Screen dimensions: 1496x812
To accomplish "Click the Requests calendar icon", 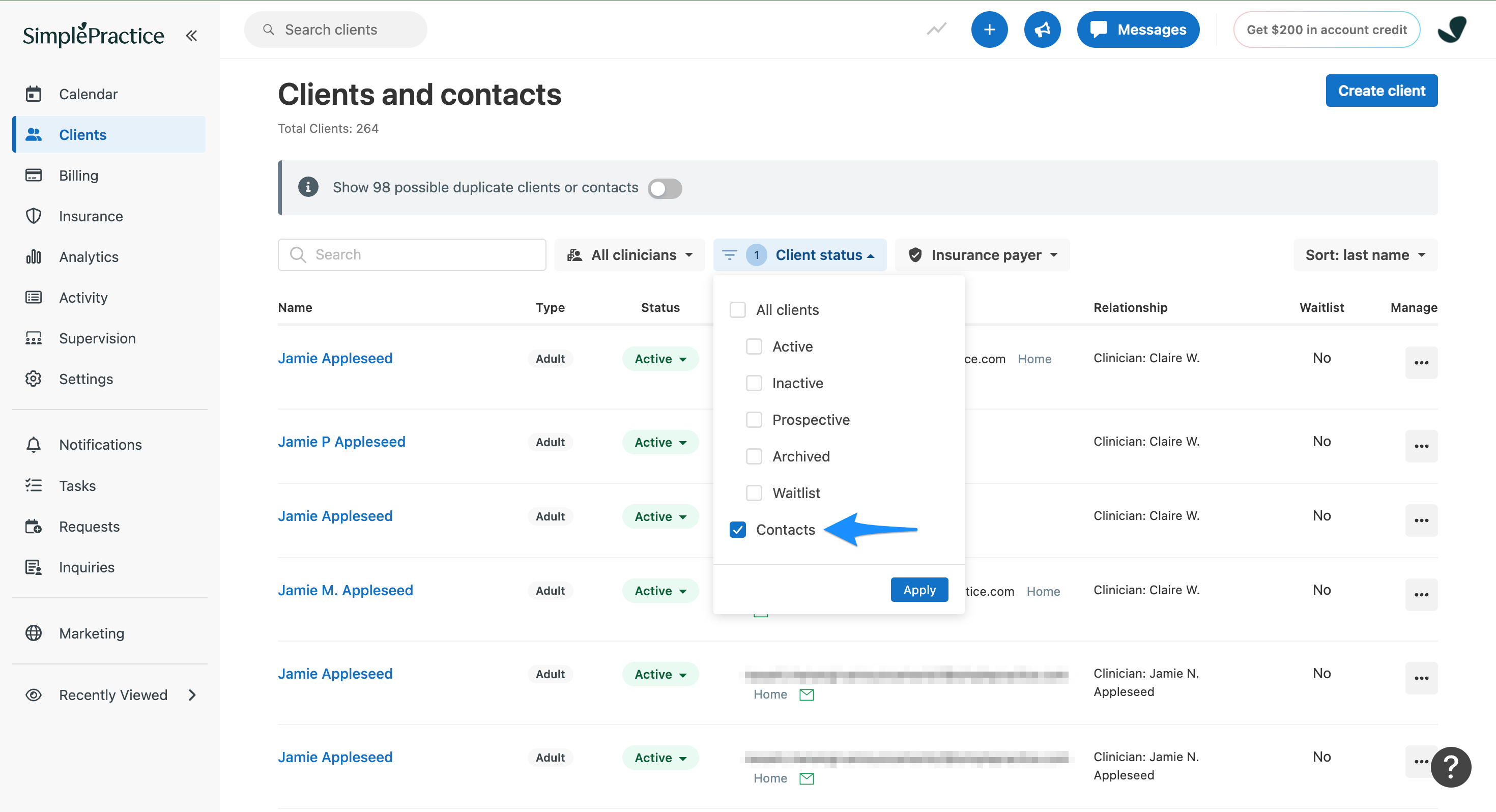I will 34,526.
